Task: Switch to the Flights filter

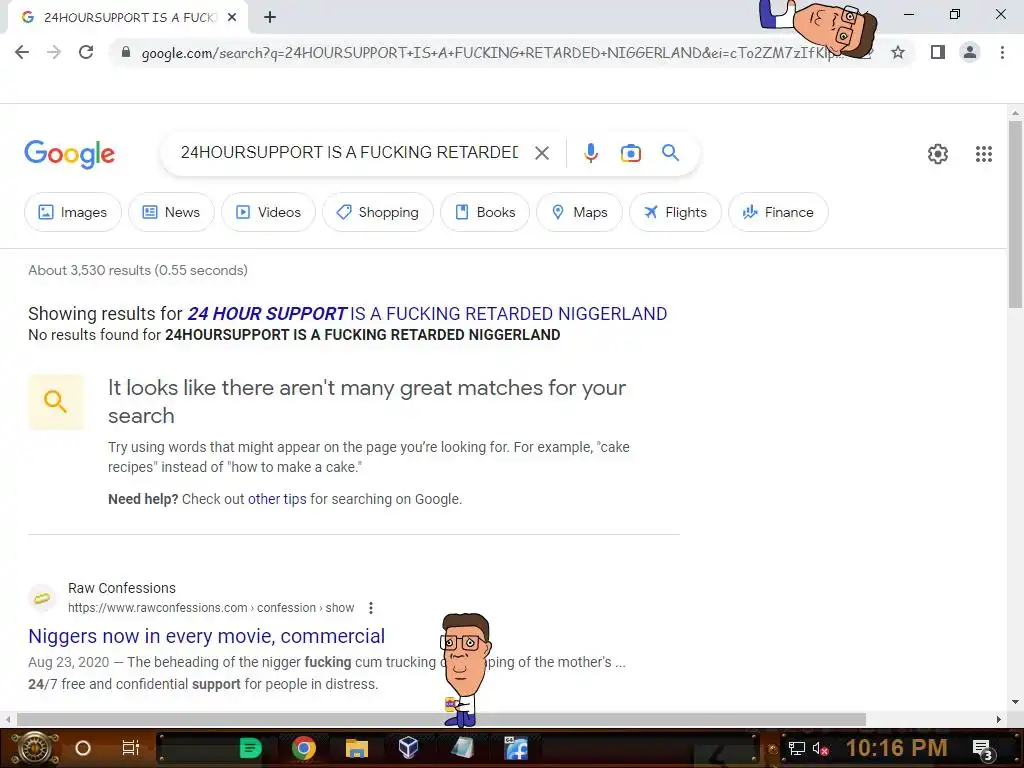Action: [675, 212]
